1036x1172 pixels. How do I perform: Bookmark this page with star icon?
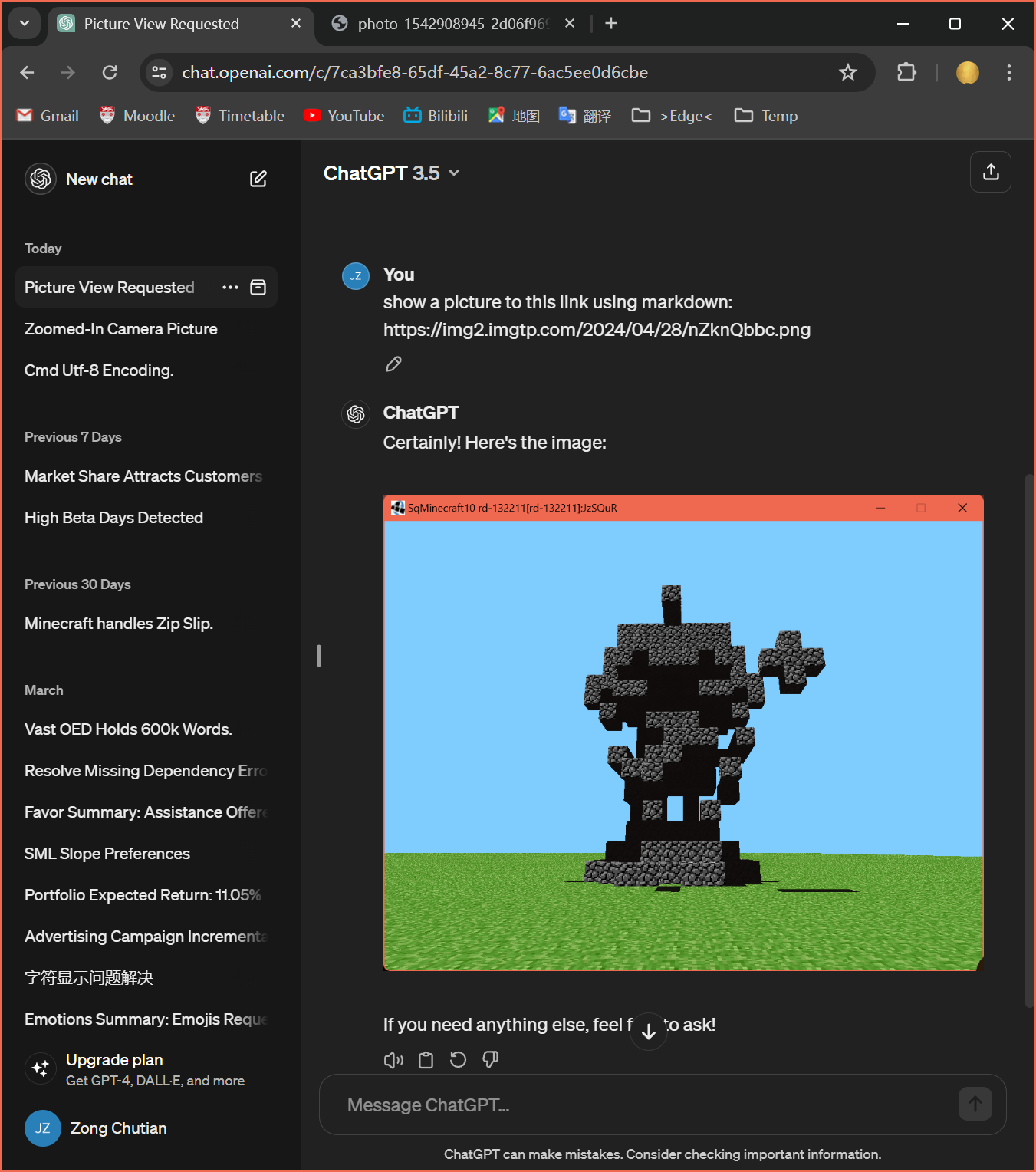click(x=847, y=72)
